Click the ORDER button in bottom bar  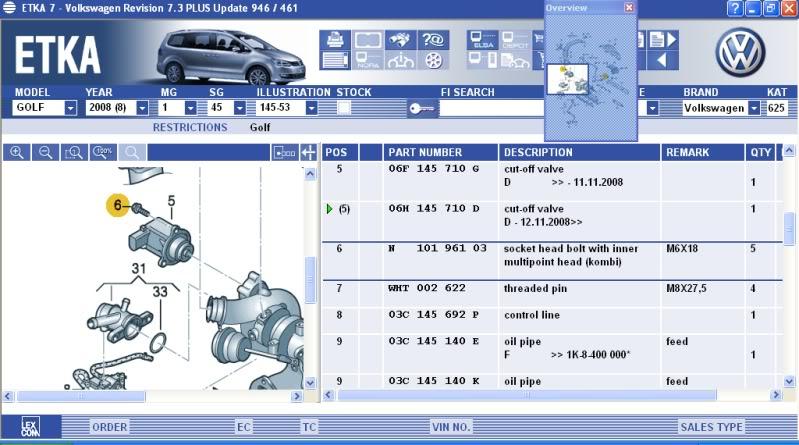tap(110, 427)
